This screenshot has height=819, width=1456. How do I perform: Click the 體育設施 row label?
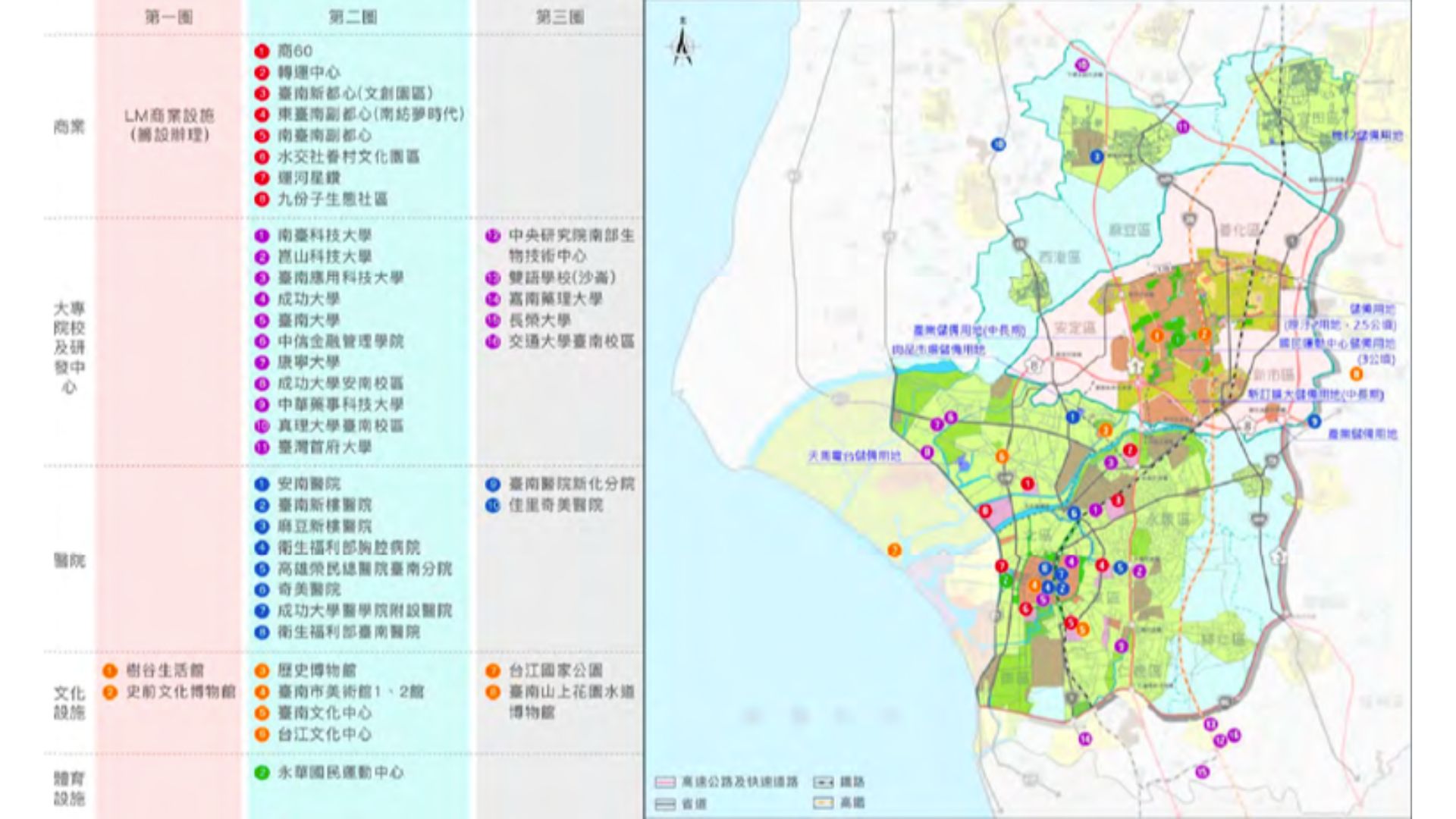click(69, 789)
